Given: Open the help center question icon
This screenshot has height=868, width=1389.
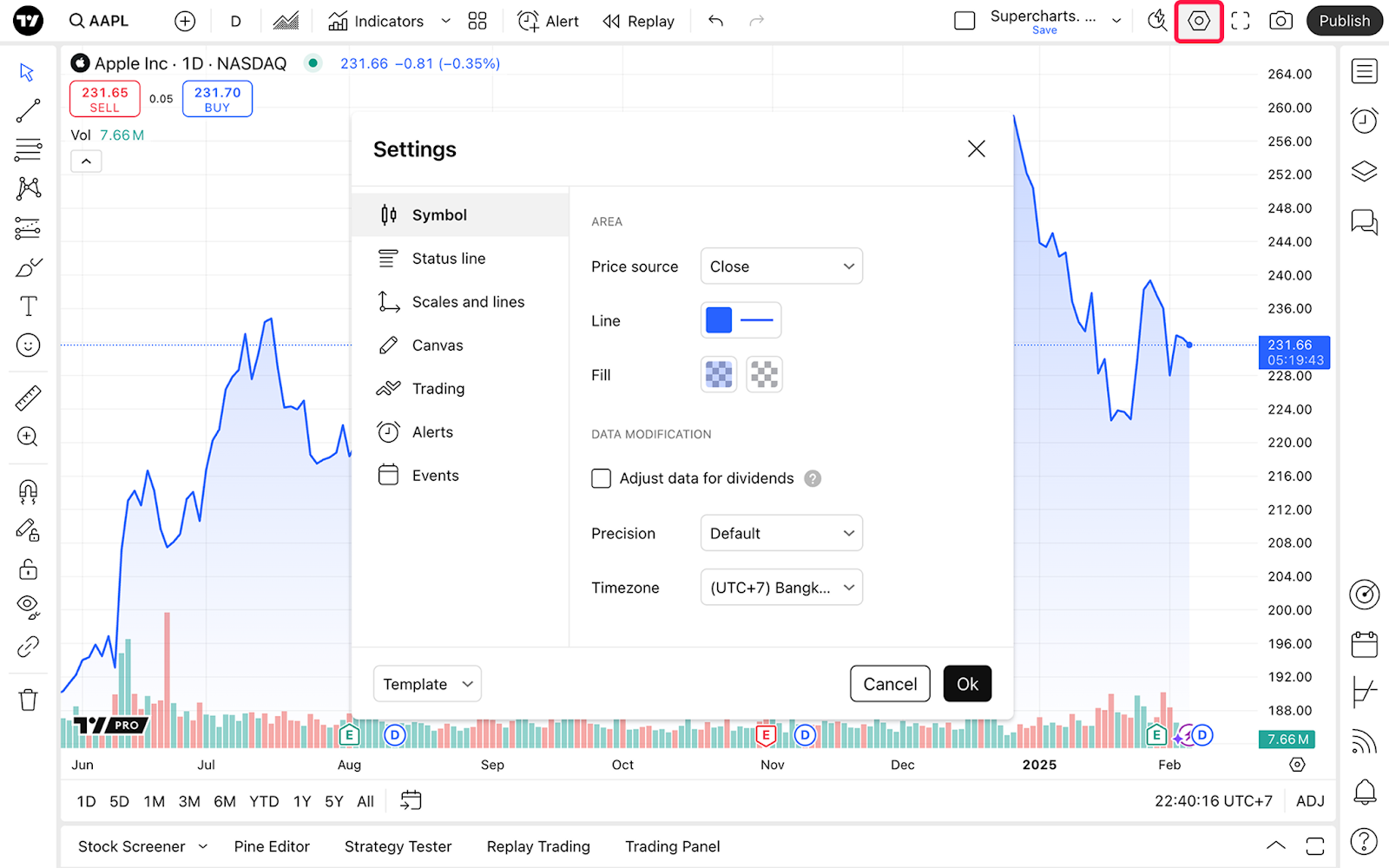Looking at the screenshot, I should (x=1364, y=841).
